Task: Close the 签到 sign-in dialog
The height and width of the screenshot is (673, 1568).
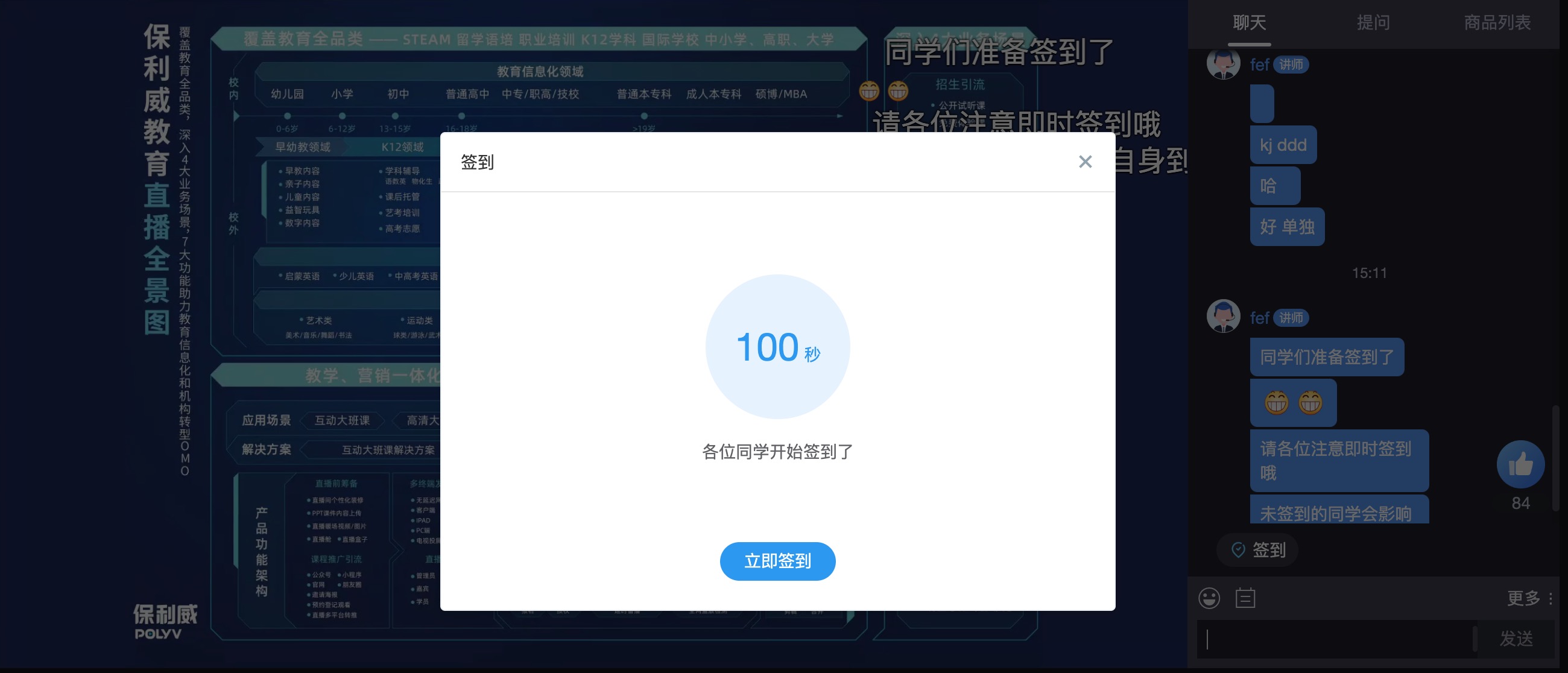Action: click(x=1085, y=162)
